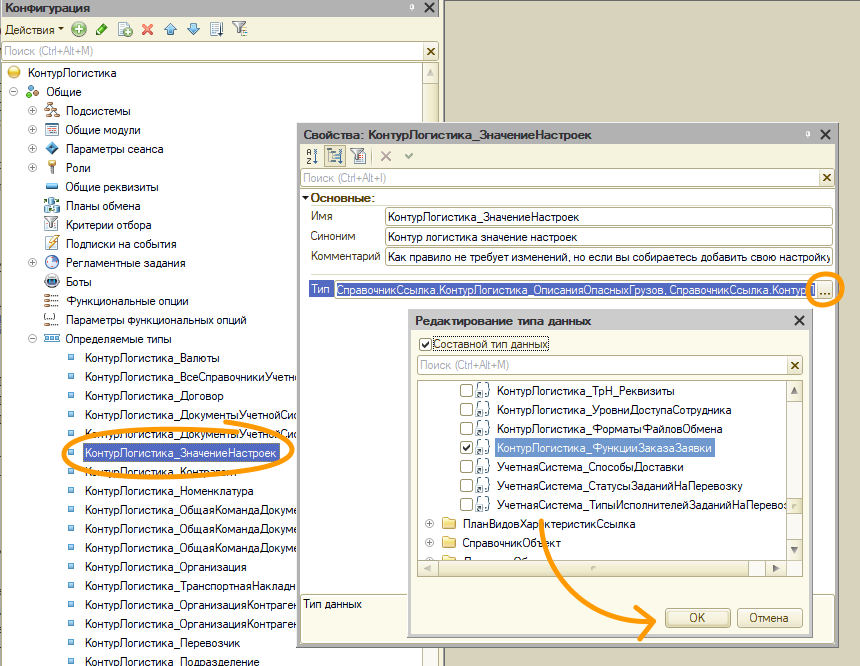Expand the Подсистемы node
The height and width of the screenshot is (666, 860).
click(32, 110)
